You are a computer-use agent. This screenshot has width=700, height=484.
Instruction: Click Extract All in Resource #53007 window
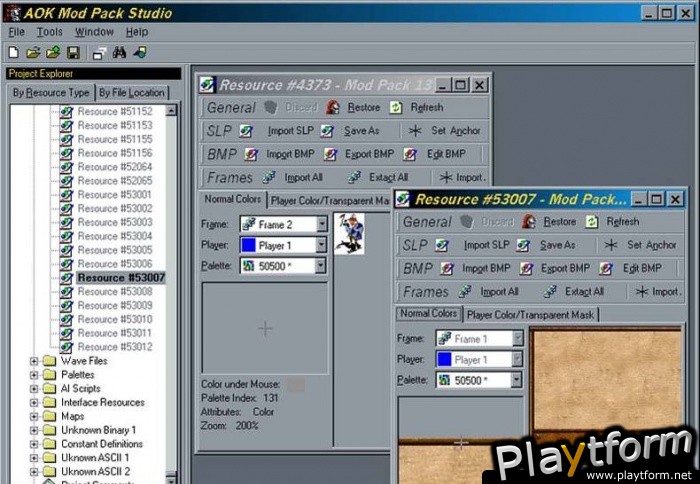tap(574, 292)
